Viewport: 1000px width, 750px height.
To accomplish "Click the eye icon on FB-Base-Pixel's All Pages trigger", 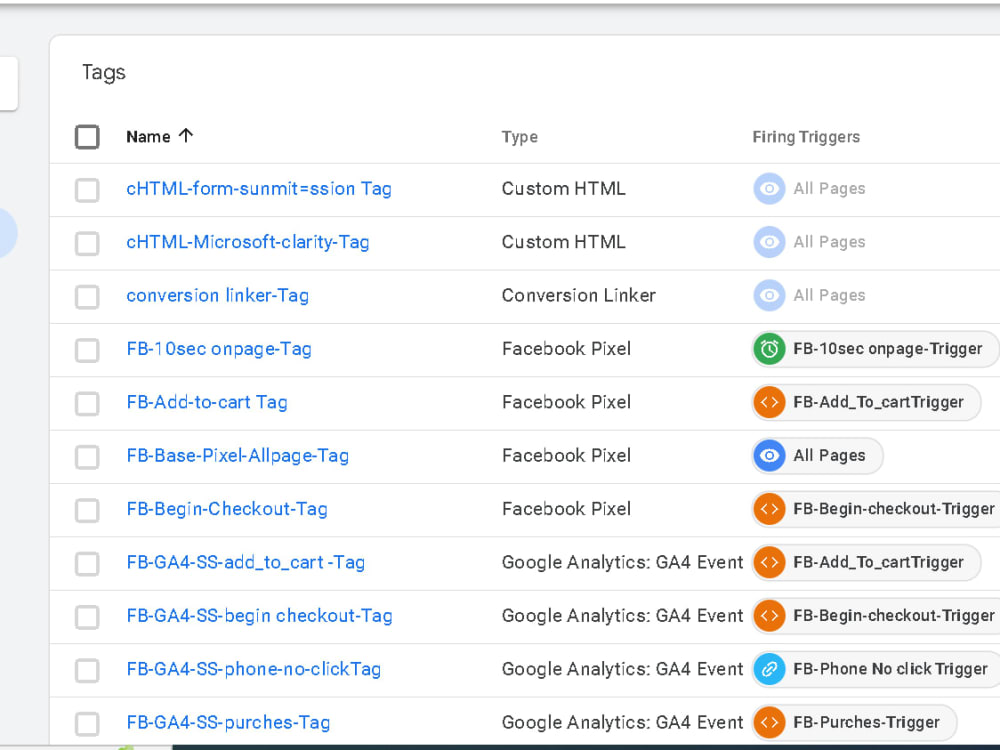I will click(769, 456).
